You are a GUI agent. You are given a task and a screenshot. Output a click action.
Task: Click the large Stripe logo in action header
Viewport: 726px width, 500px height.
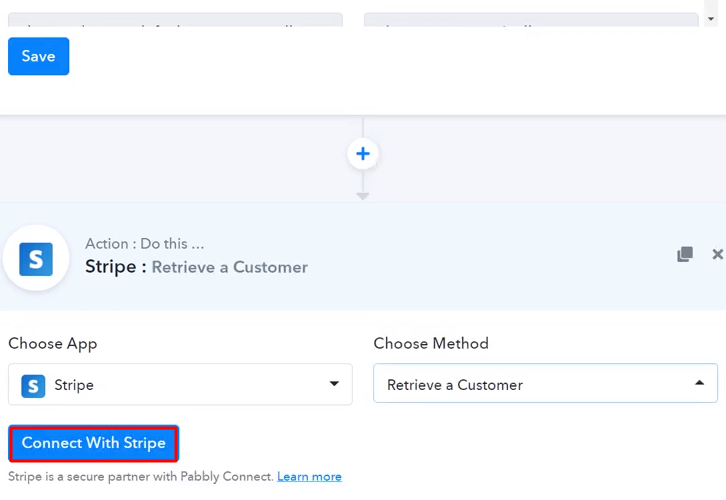pos(36,258)
